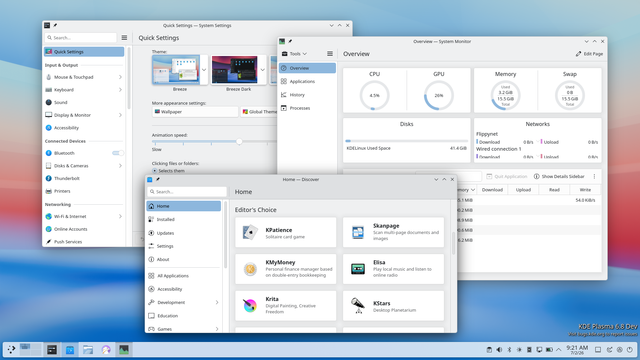Click the power button in the taskbar
This screenshot has height=360, width=640.
pyautogui.click(x=630, y=349)
